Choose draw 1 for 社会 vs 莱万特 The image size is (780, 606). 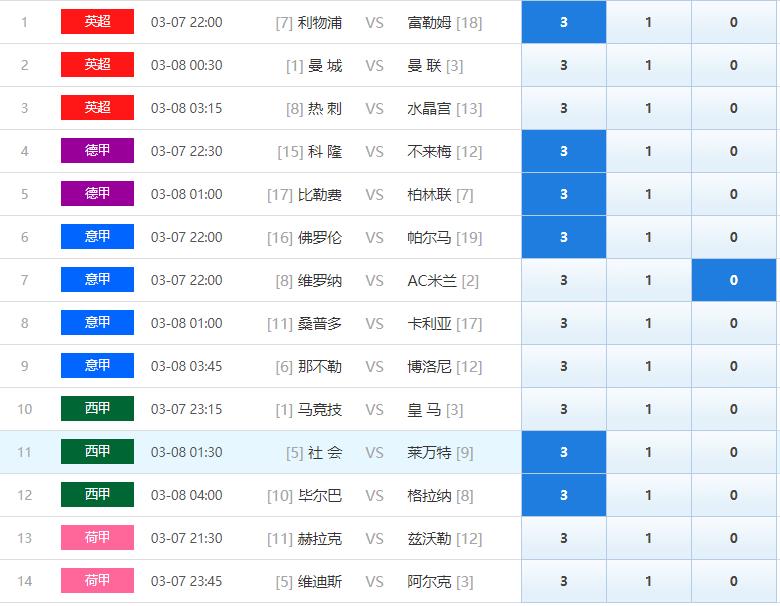point(649,452)
